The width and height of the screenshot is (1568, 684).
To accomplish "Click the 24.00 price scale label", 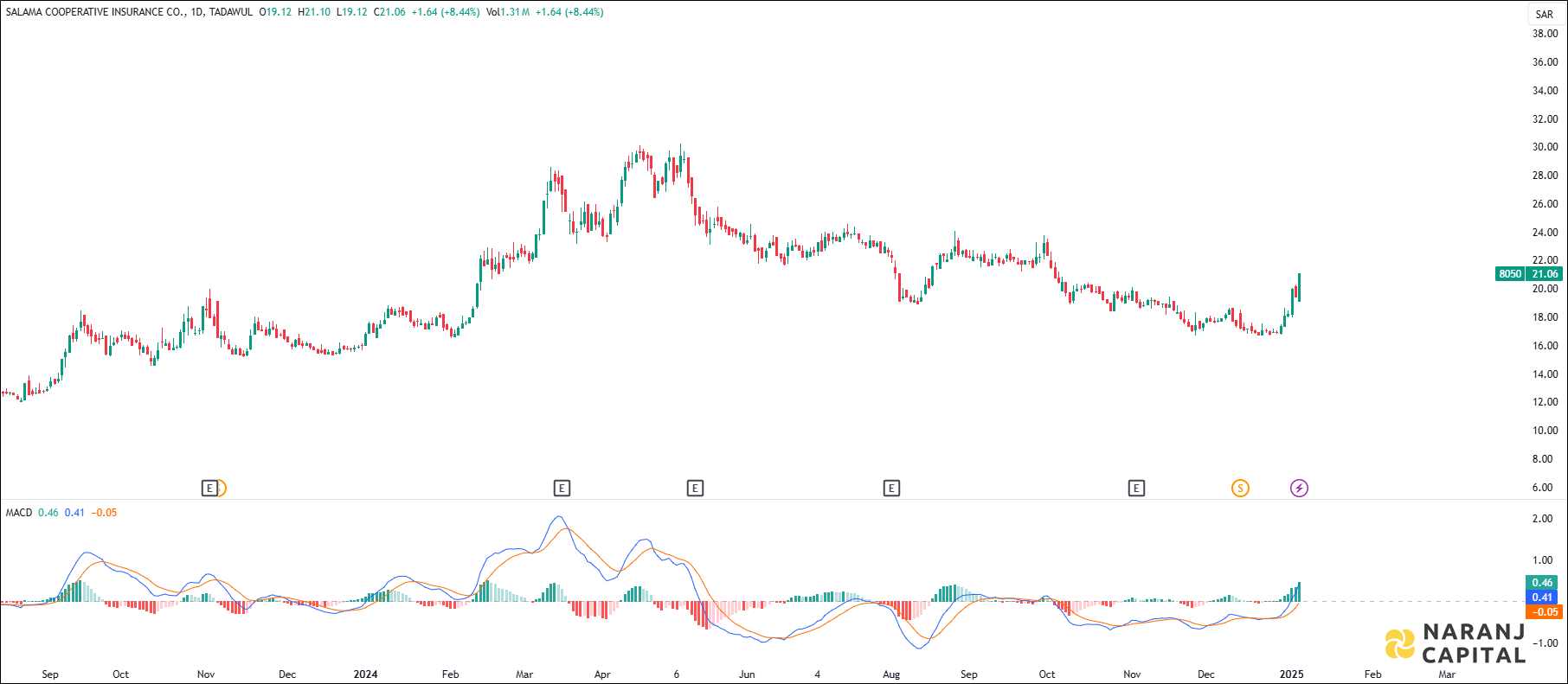I will (x=1545, y=233).
